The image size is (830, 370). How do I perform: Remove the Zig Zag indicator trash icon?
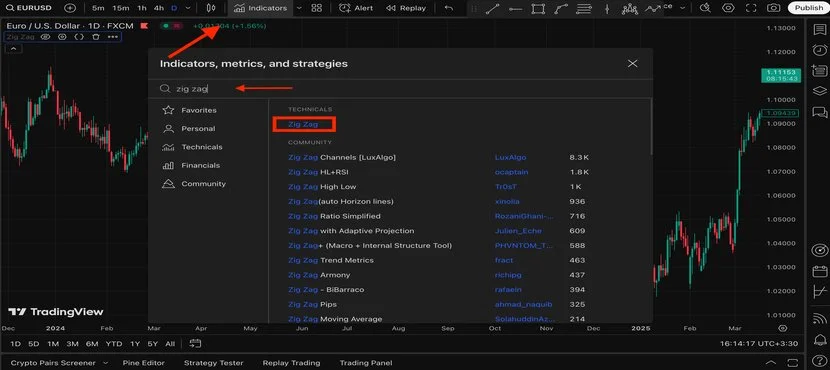pyautogui.click(x=96, y=37)
